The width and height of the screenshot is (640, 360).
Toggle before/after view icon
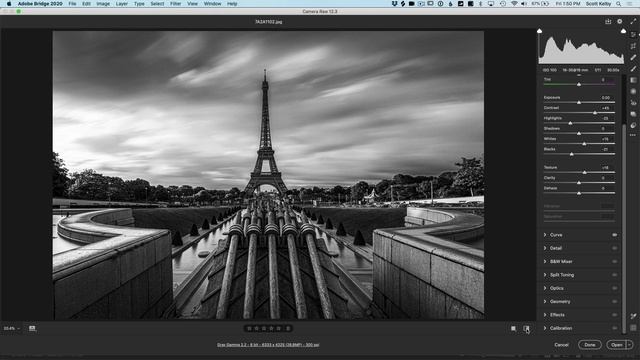[x=526, y=329]
